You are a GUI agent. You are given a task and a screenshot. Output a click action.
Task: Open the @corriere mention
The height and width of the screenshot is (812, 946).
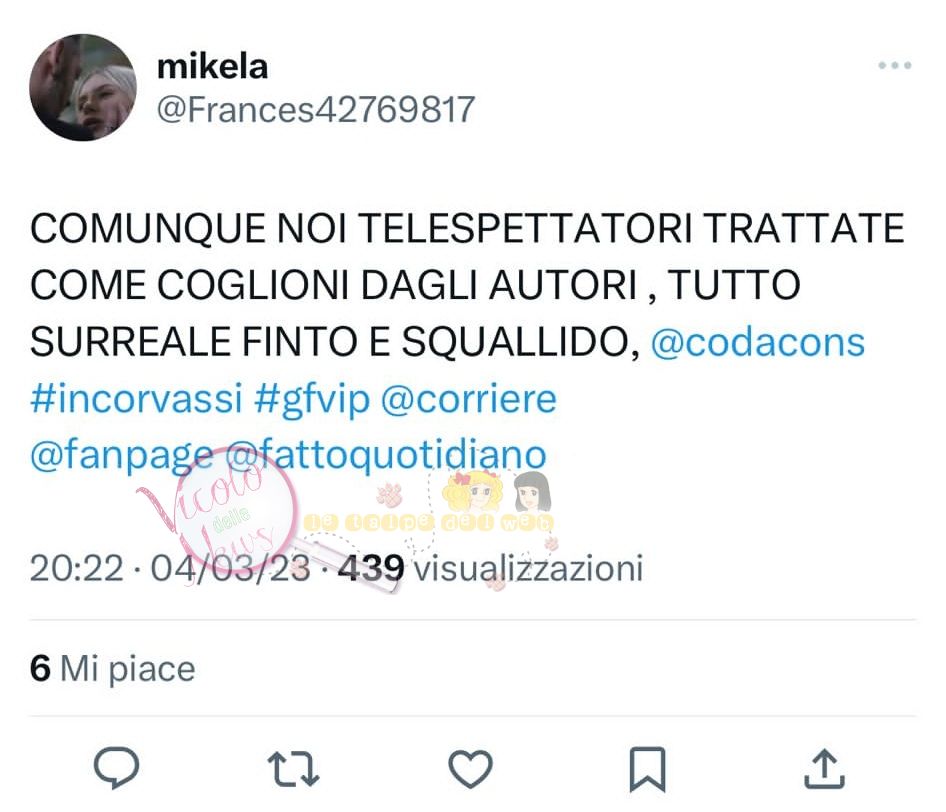[468, 399]
